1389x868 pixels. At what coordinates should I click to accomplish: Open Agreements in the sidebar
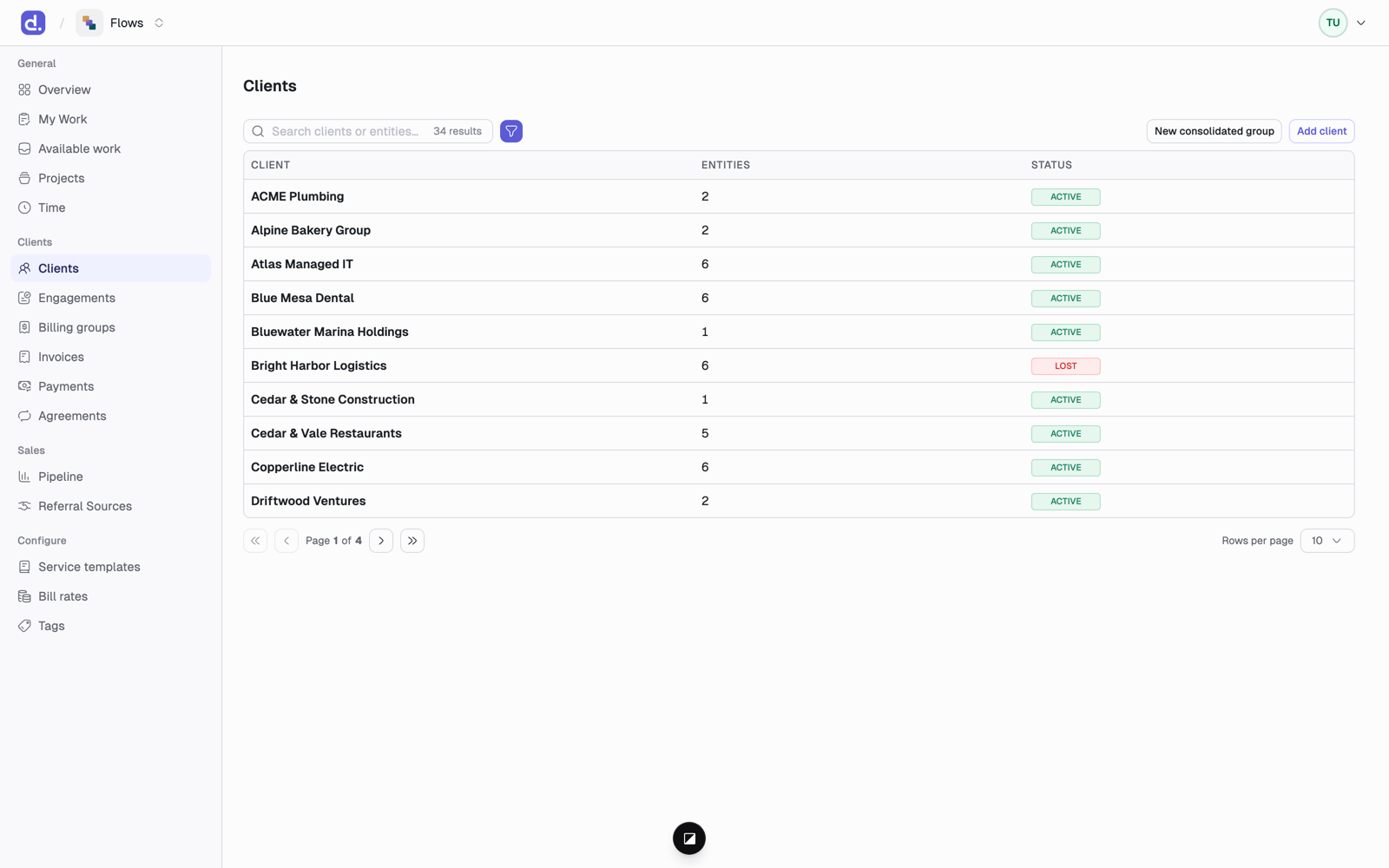pos(110,416)
